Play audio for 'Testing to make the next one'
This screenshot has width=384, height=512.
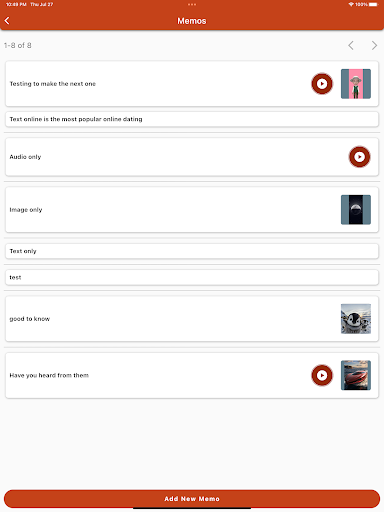(x=322, y=84)
